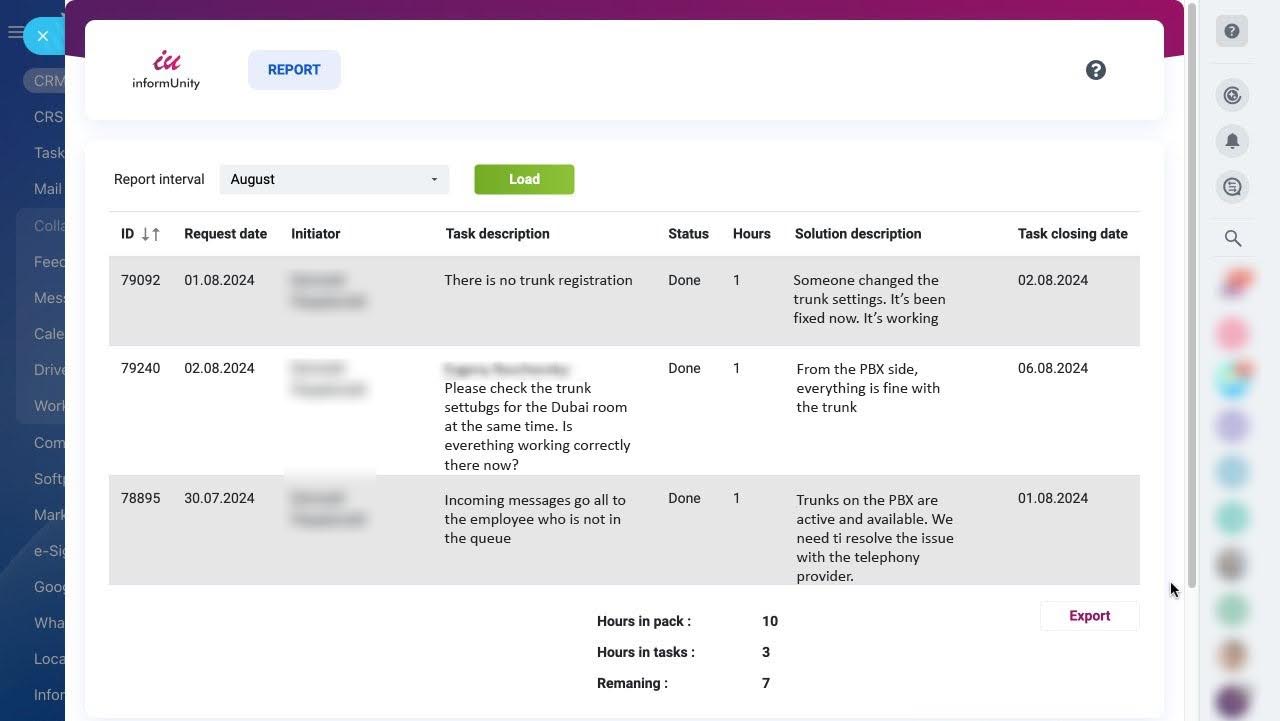Close the report panel with the X button
The width and height of the screenshot is (1280, 721).
(x=43, y=36)
